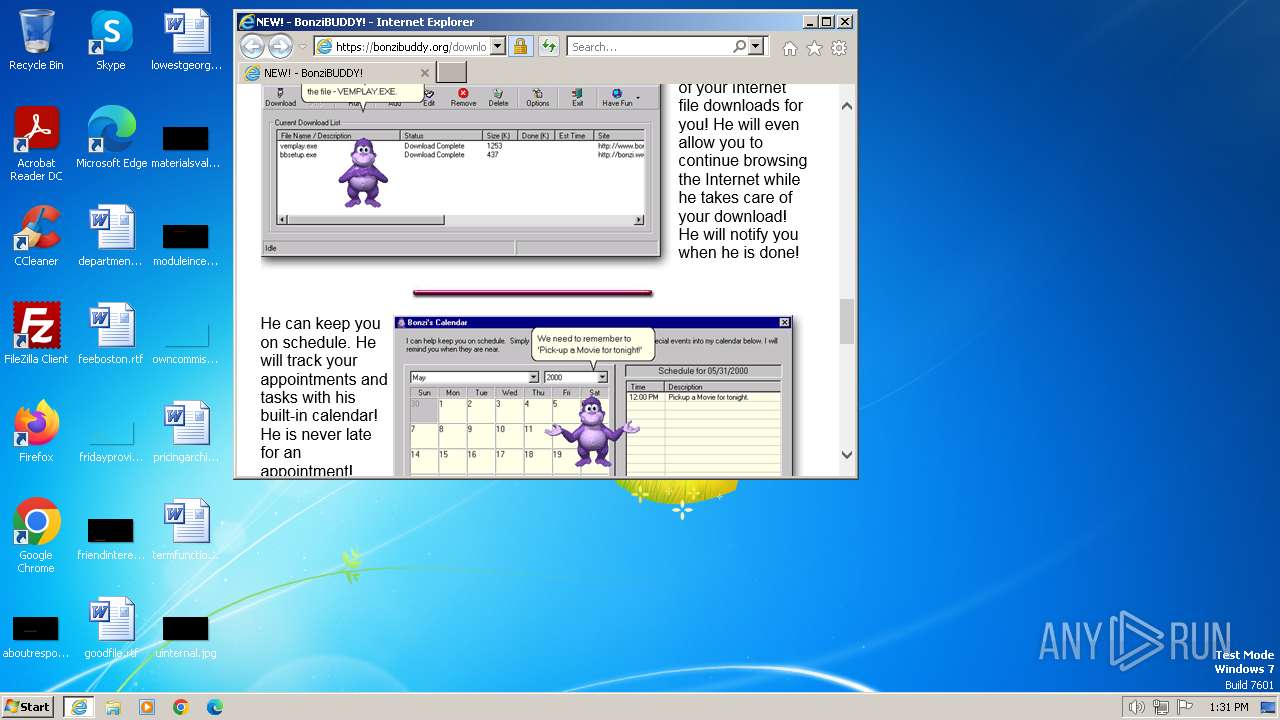The image size is (1280, 720).
Task: Click the bonzibuddy.org address field
Action: tap(410, 46)
